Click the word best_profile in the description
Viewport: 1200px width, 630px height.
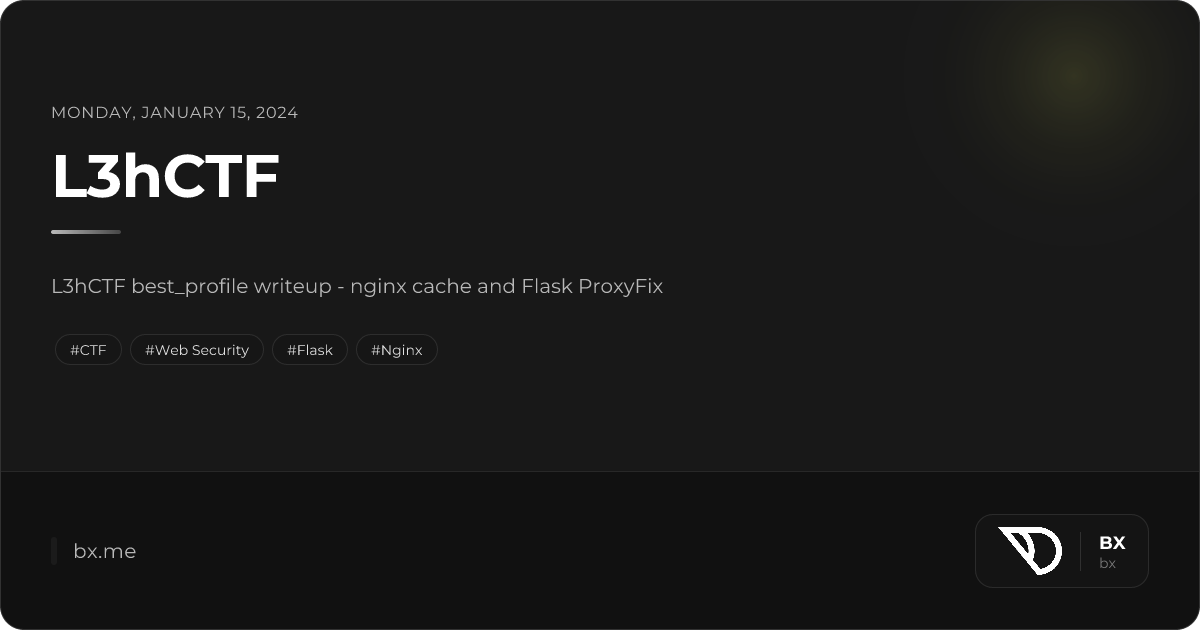pyautogui.click(x=190, y=287)
